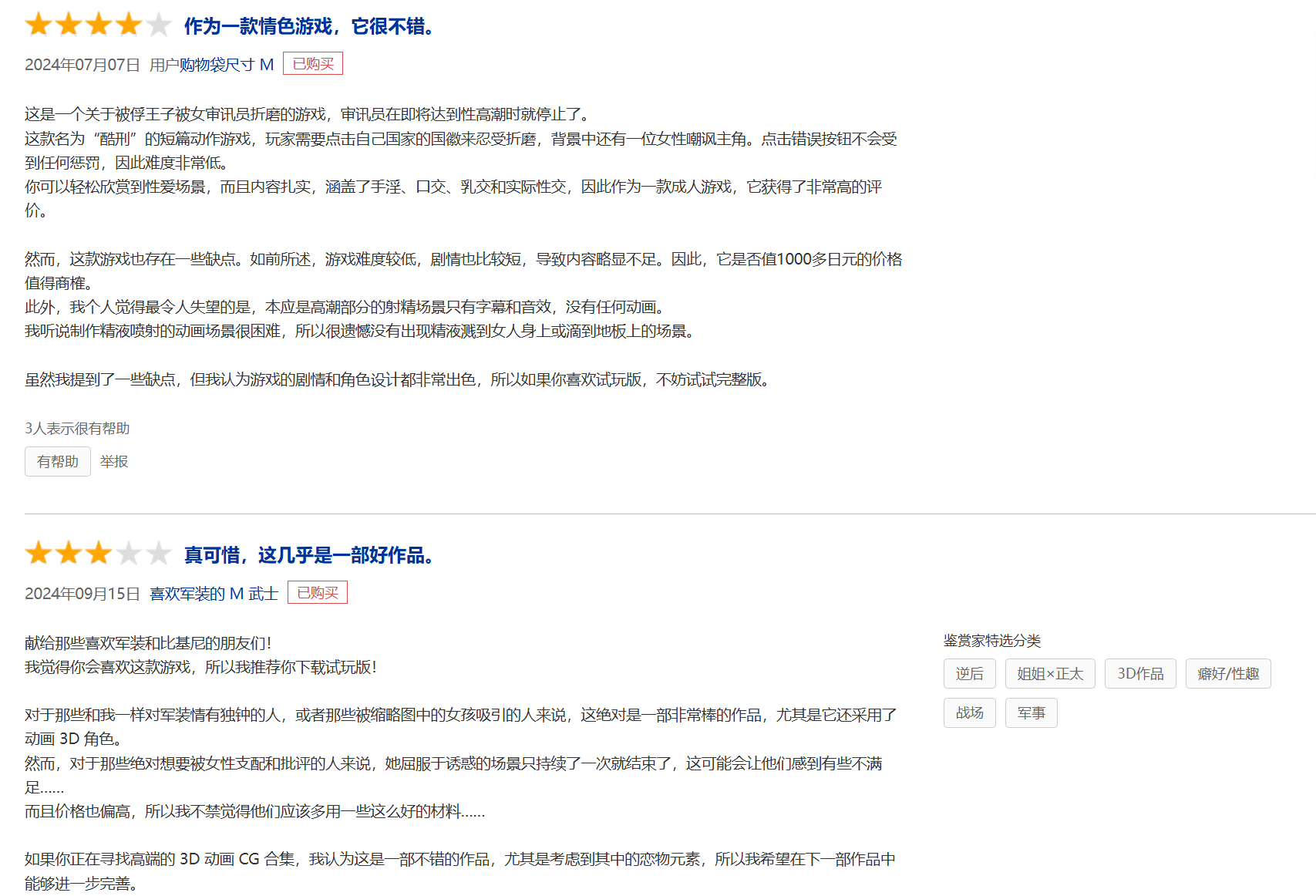The height and width of the screenshot is (896, 1316).
Task: Select the 逆后 category tag
Action: tap(969, 674)
